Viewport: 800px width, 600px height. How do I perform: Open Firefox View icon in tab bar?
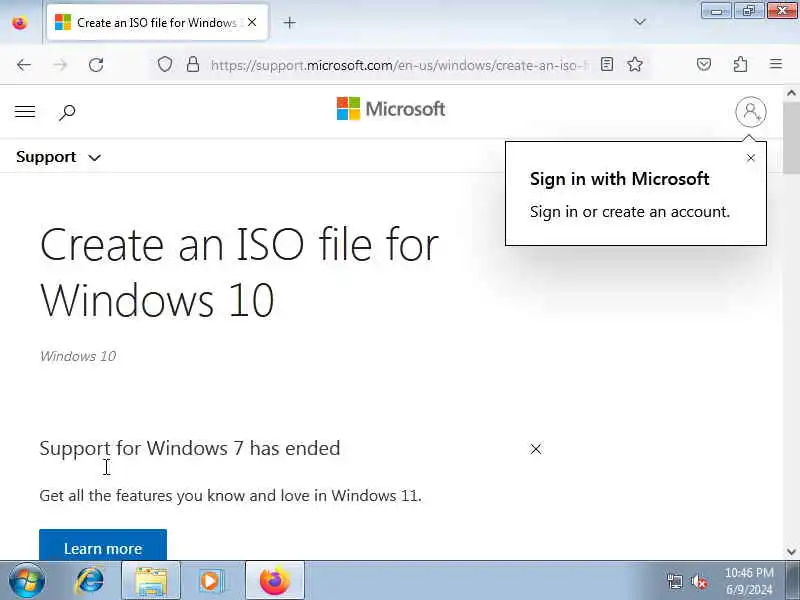20,22
